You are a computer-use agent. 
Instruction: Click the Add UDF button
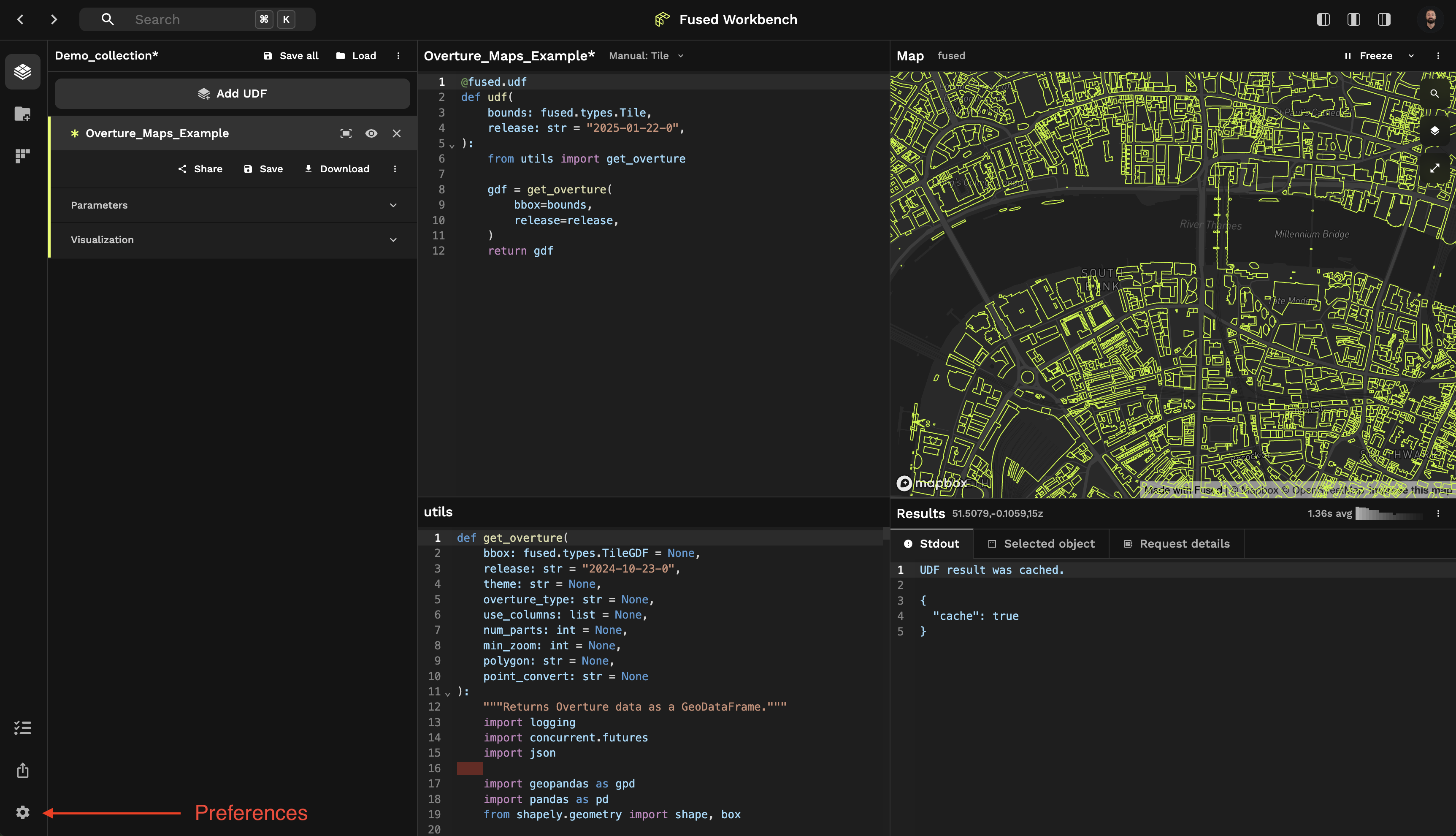(x=233, y=94)
